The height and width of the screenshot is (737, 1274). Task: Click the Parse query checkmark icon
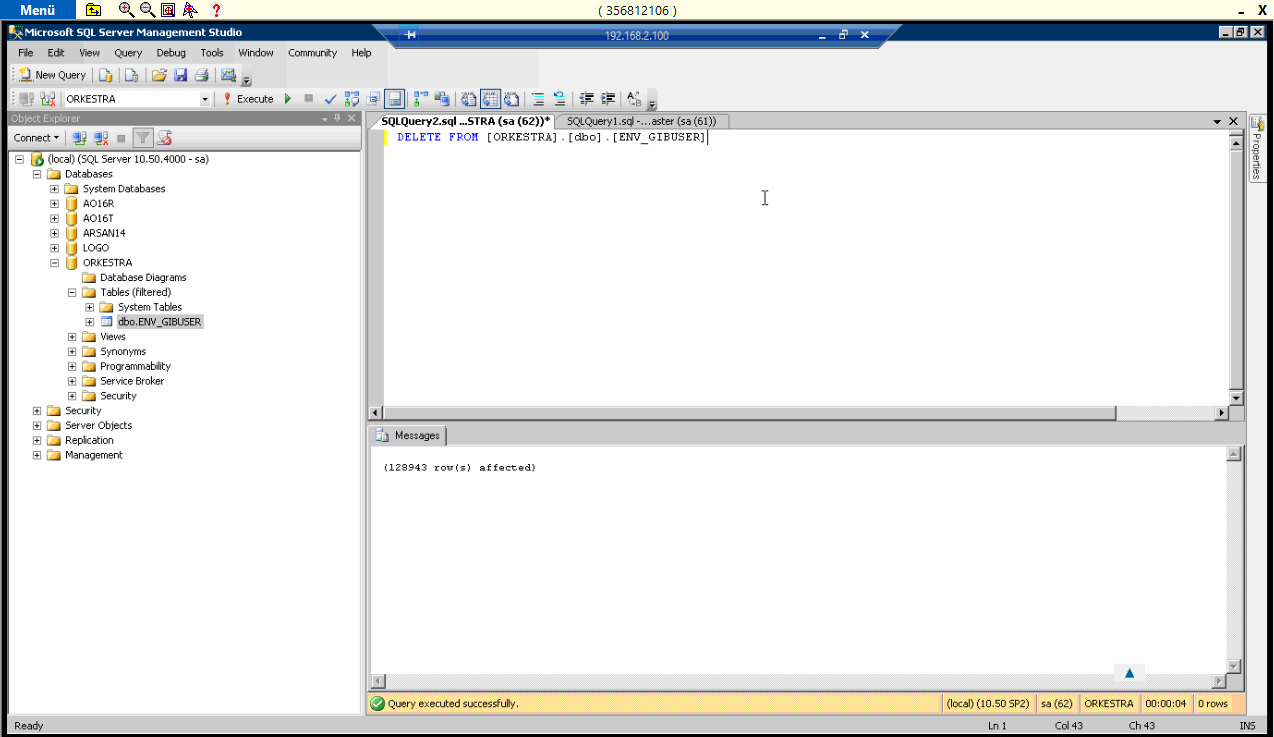point(330,99)
